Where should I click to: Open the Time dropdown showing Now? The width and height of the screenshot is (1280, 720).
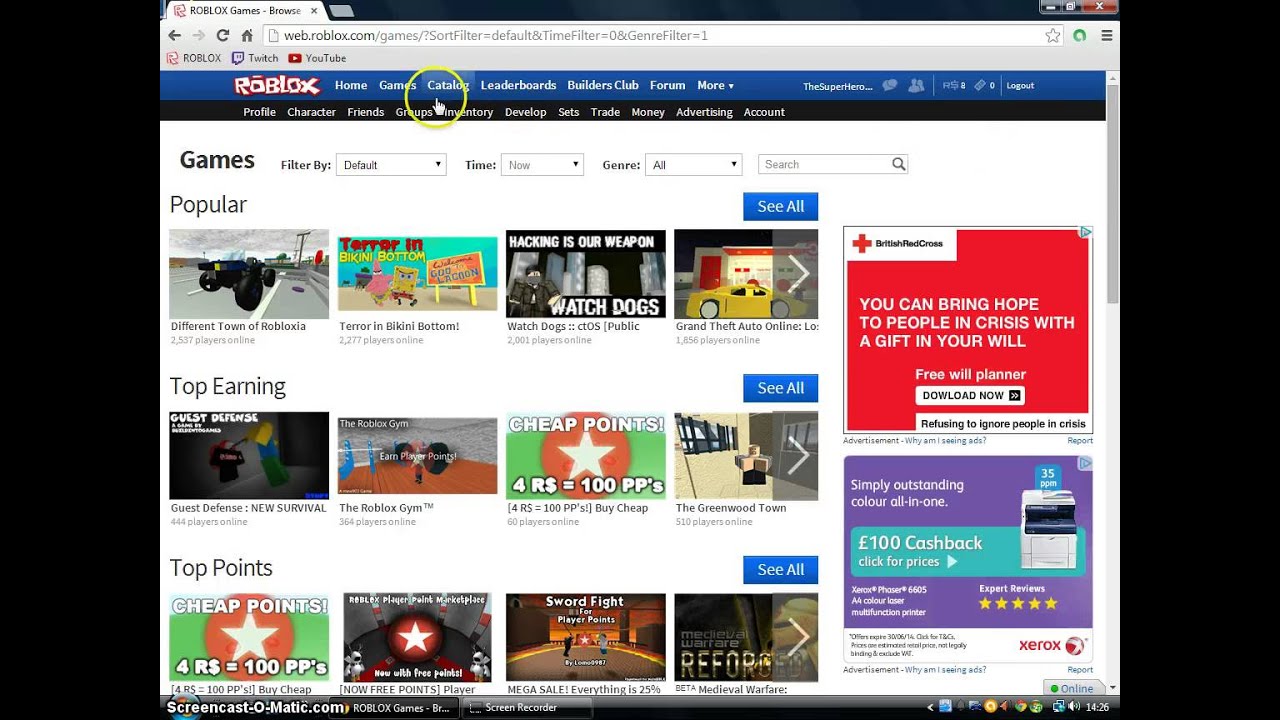[543, 165]
